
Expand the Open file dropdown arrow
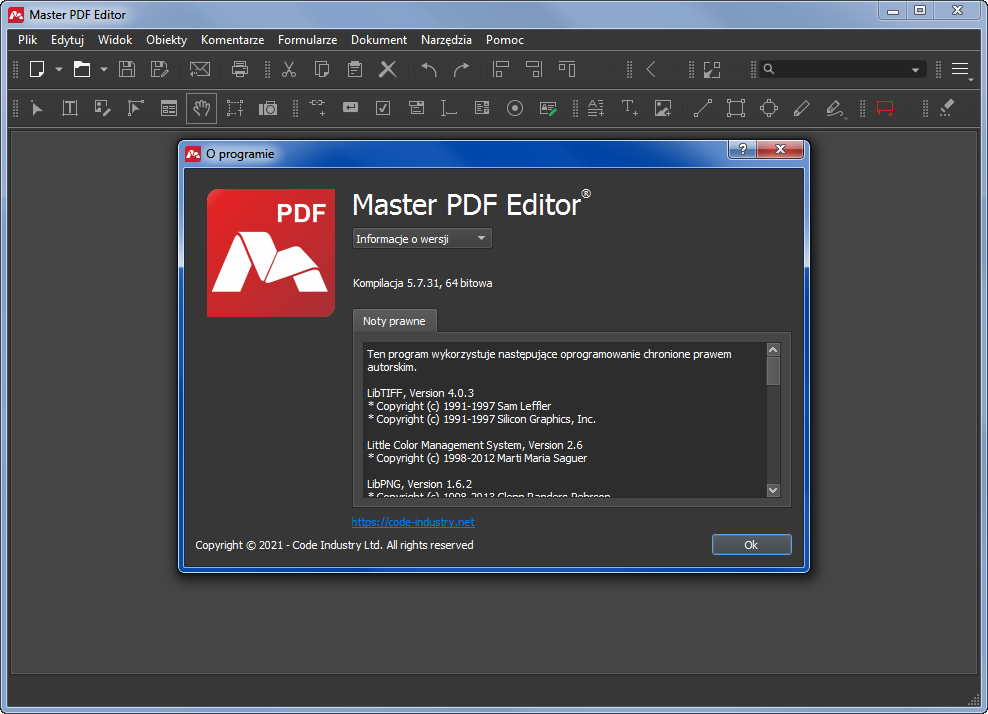tap(104, 69)
